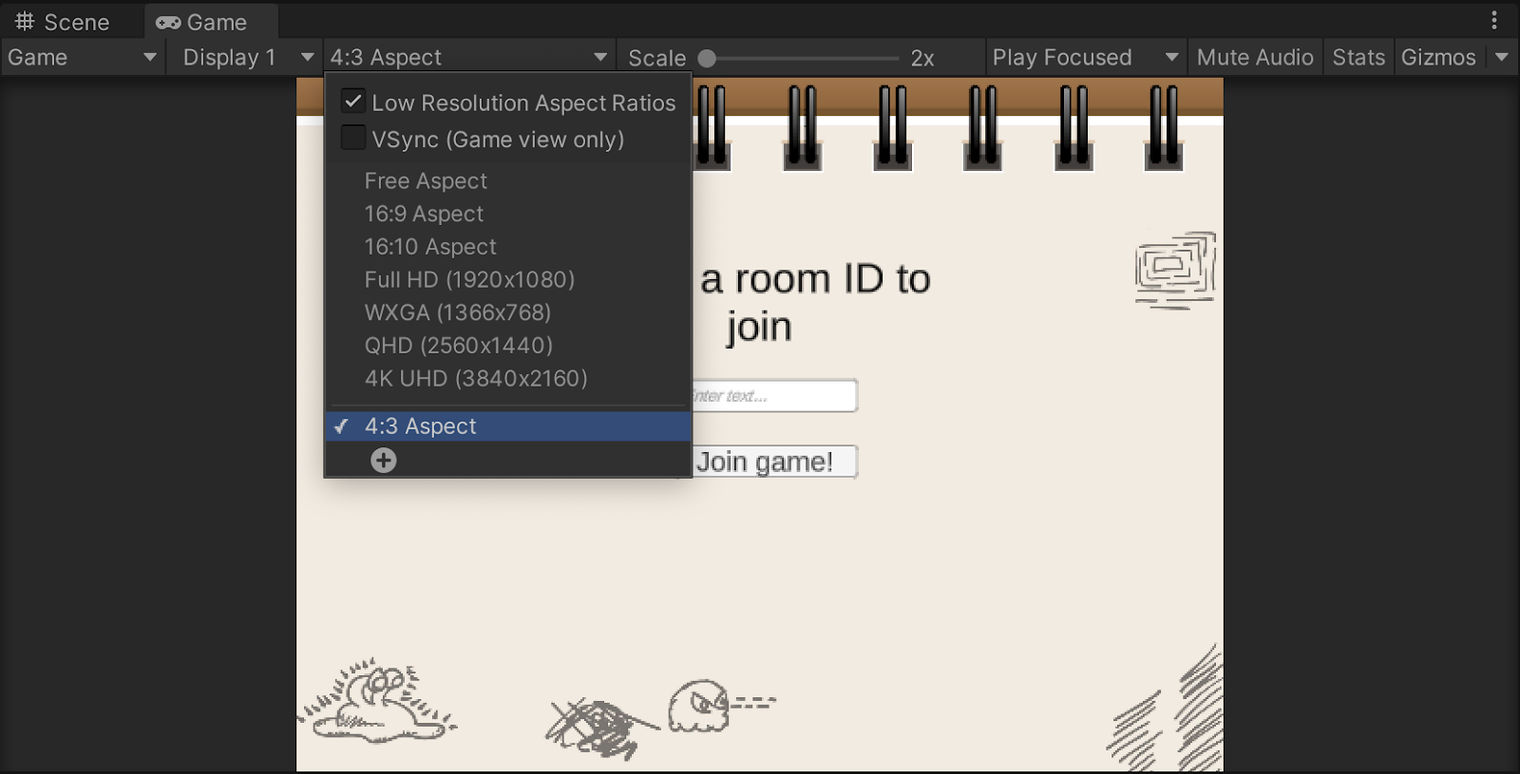Click the room ID text input field
The image size is (1520, 774).
point(775,395)
